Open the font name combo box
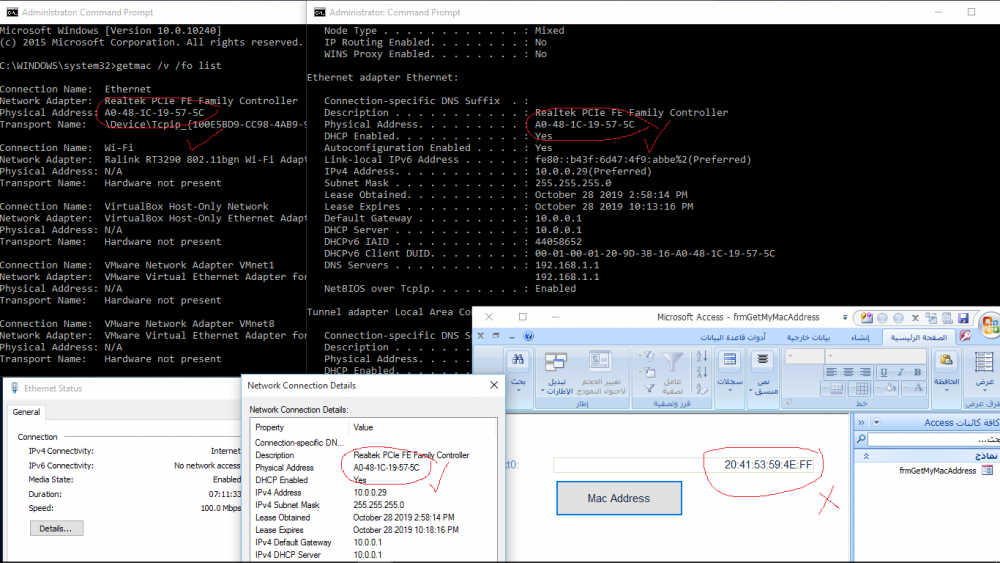The height and width of the screenshot is (563, 1000). coord(876,356)
